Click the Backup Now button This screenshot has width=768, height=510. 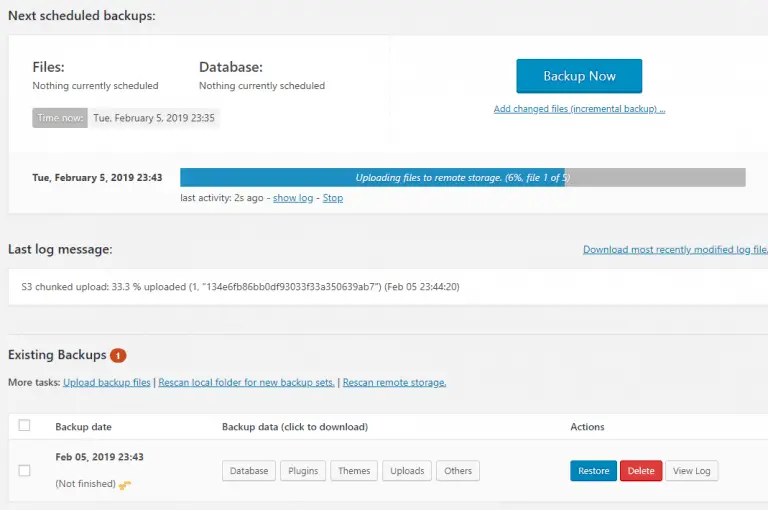pos(579,76)
